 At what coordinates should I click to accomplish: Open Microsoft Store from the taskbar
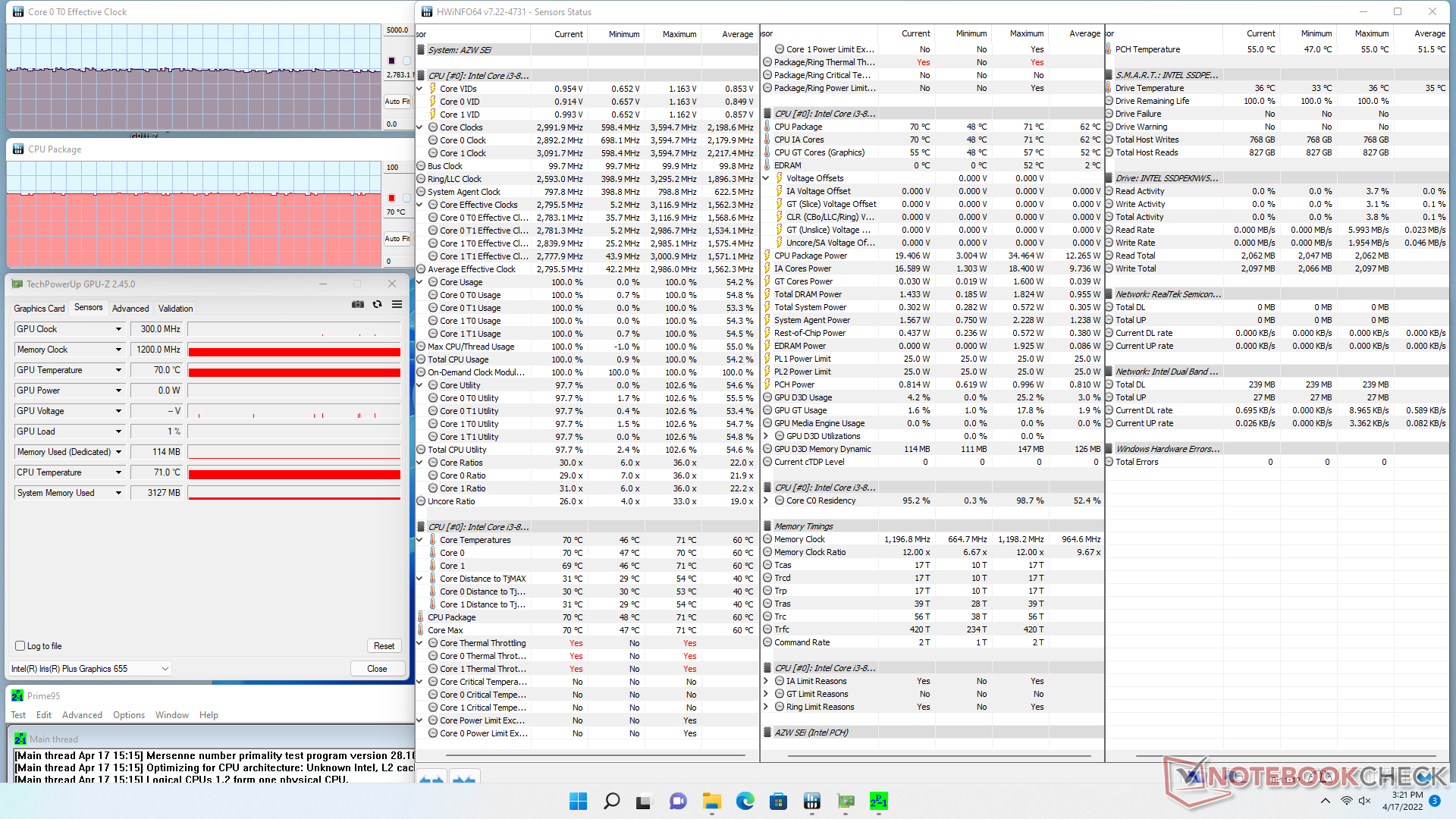pyautogui.click(x=778, y=802)
